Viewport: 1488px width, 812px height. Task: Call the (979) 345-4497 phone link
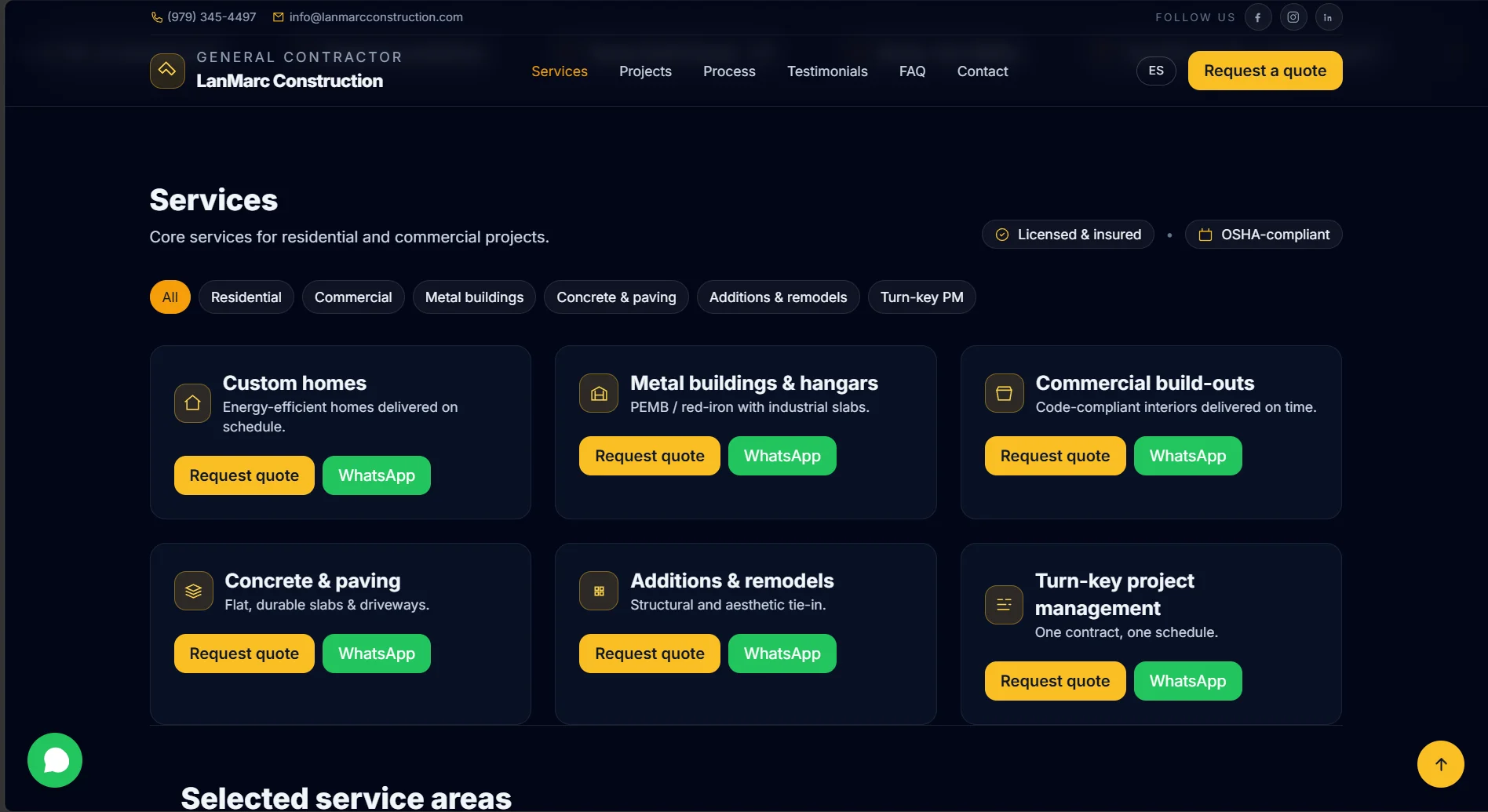[x=211, y=17]
